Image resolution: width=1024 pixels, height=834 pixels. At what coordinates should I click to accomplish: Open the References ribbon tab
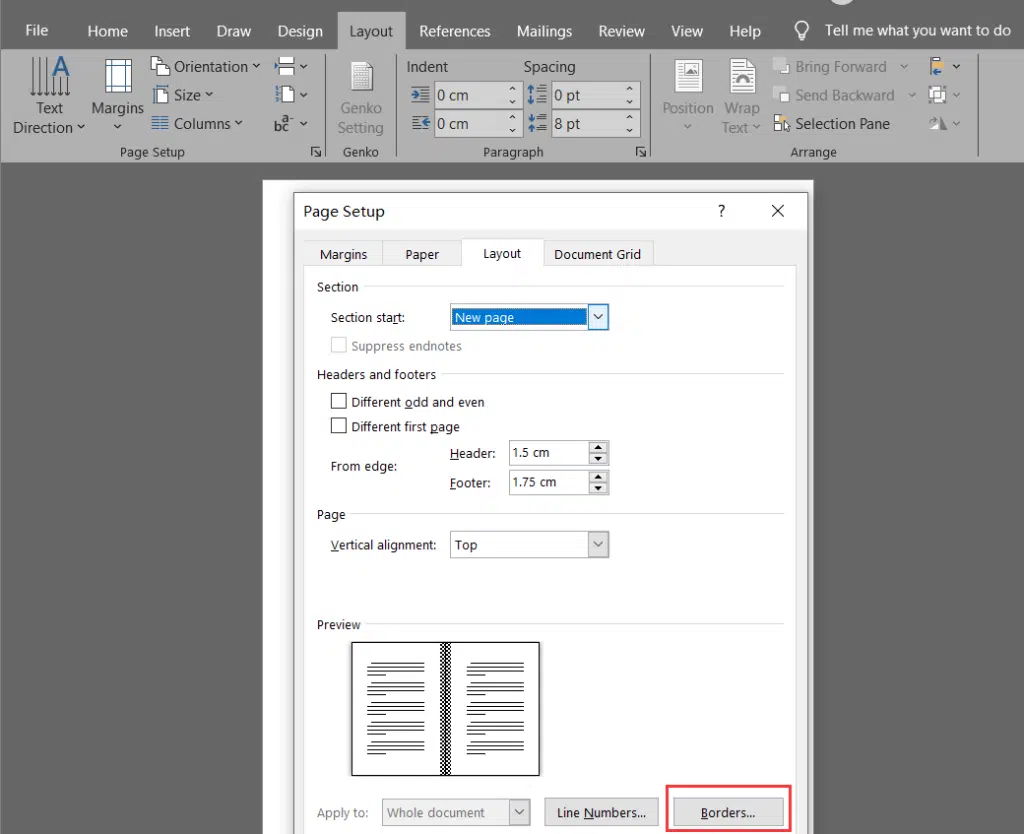(455, 31)
